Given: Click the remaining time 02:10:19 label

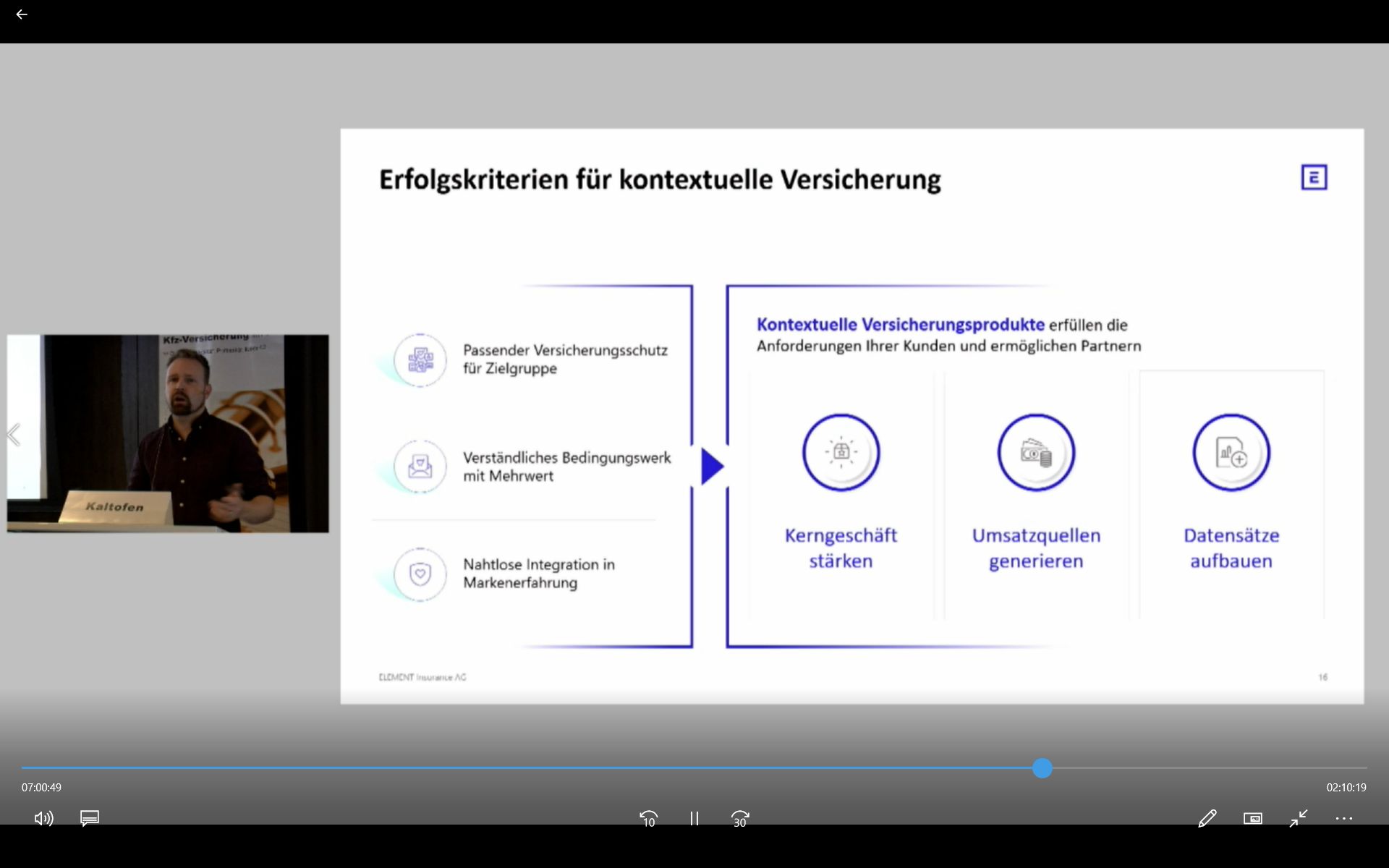Looking at the screenshot, I should click(1346, 787).
